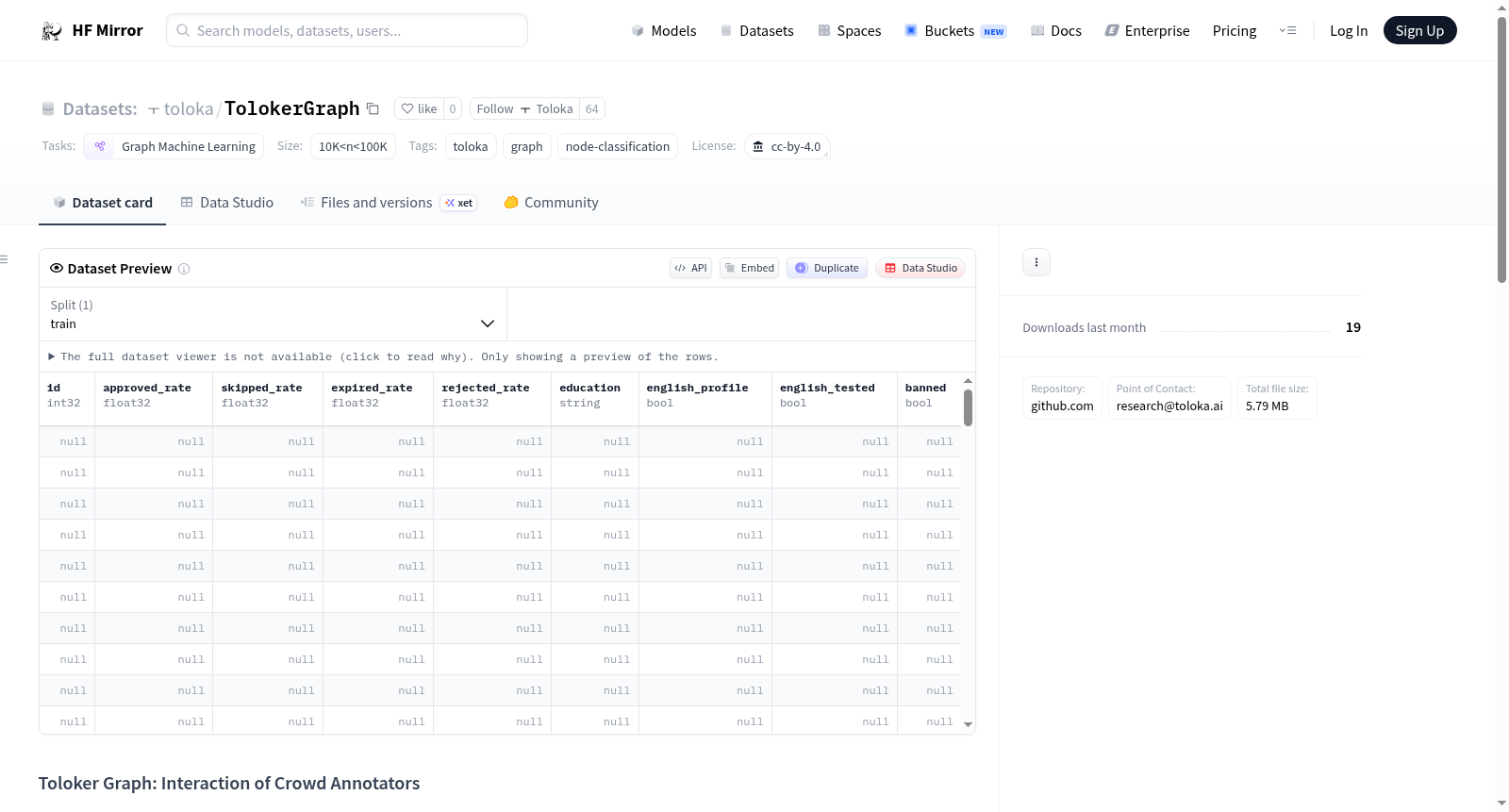Click the API button in preview header
Screen dimensions: 1509x812
[690, 268]
